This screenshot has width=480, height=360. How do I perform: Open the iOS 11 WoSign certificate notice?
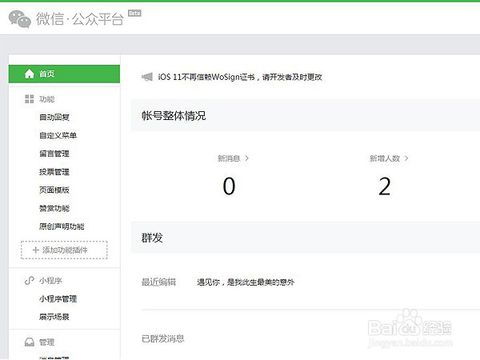click(240, 77)
